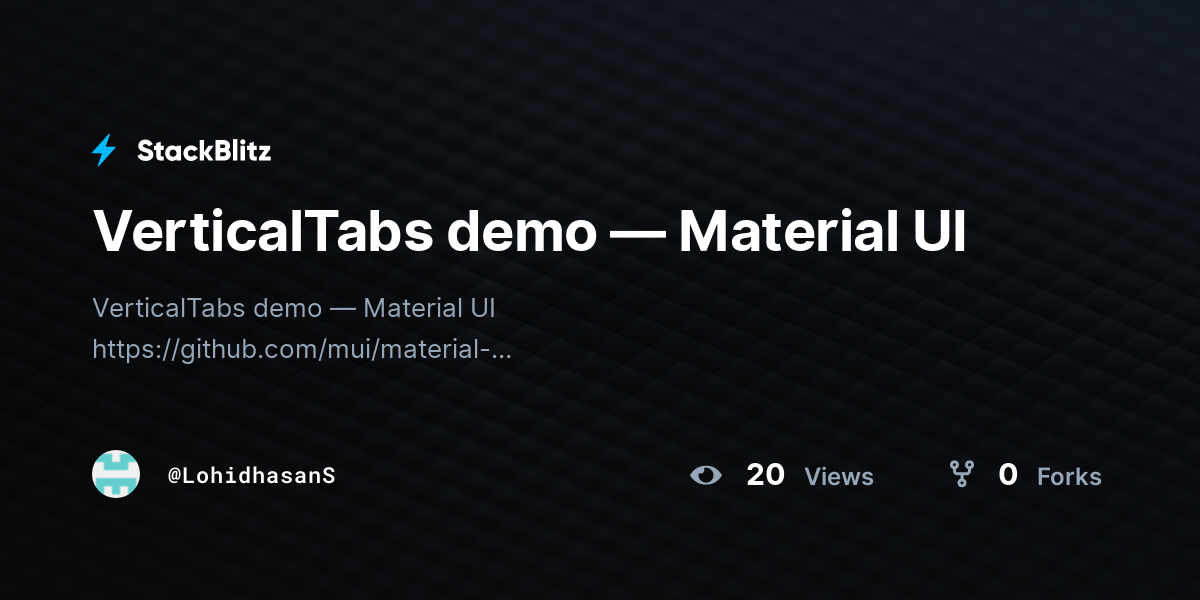Image resolution: width=1200 pixels, height=600 pixels.
Task: Click the gray VerticalTabs demo description line
Action: pos(294,307)
